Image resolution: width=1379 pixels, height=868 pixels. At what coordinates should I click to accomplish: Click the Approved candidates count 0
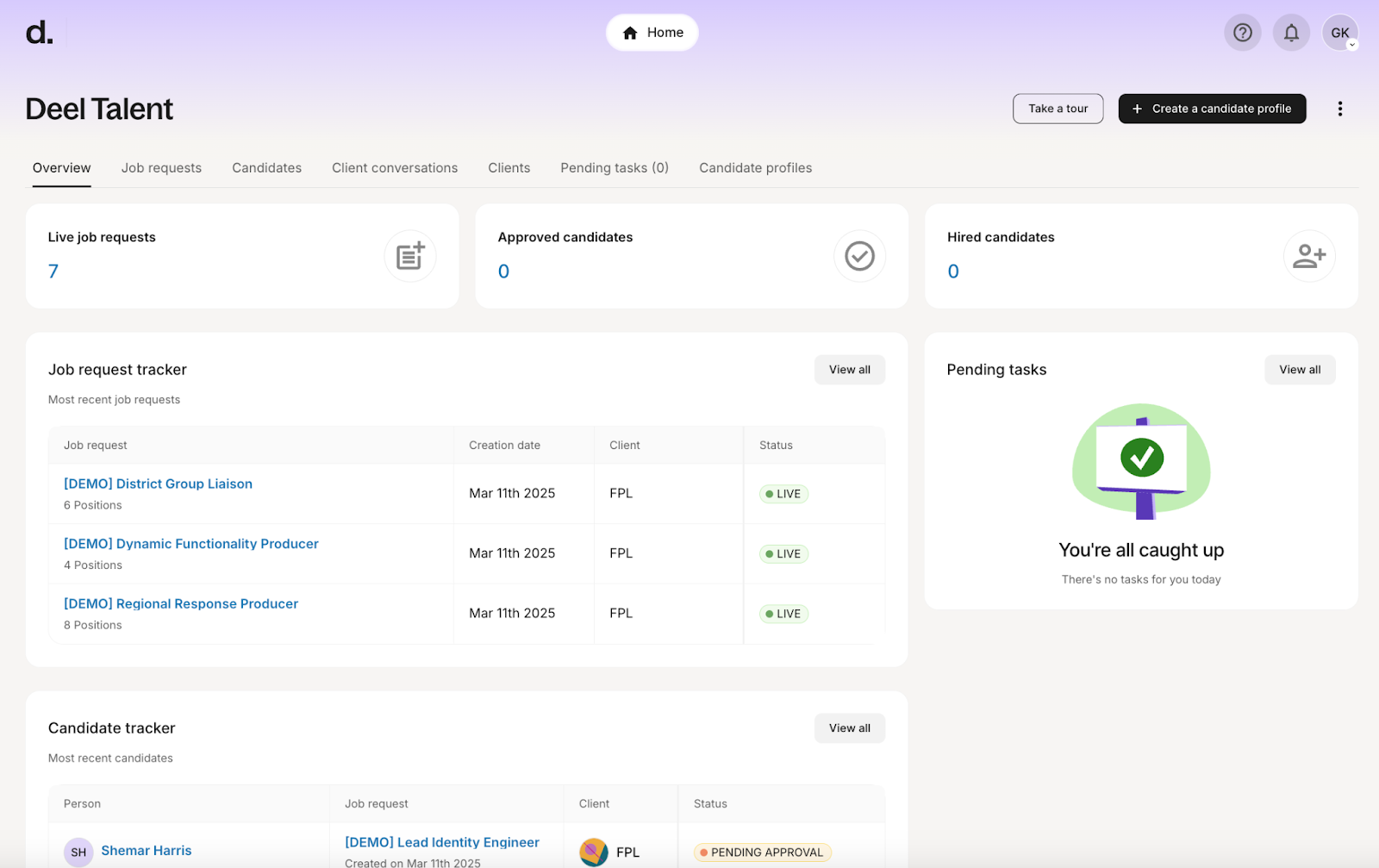coord(503,272)
